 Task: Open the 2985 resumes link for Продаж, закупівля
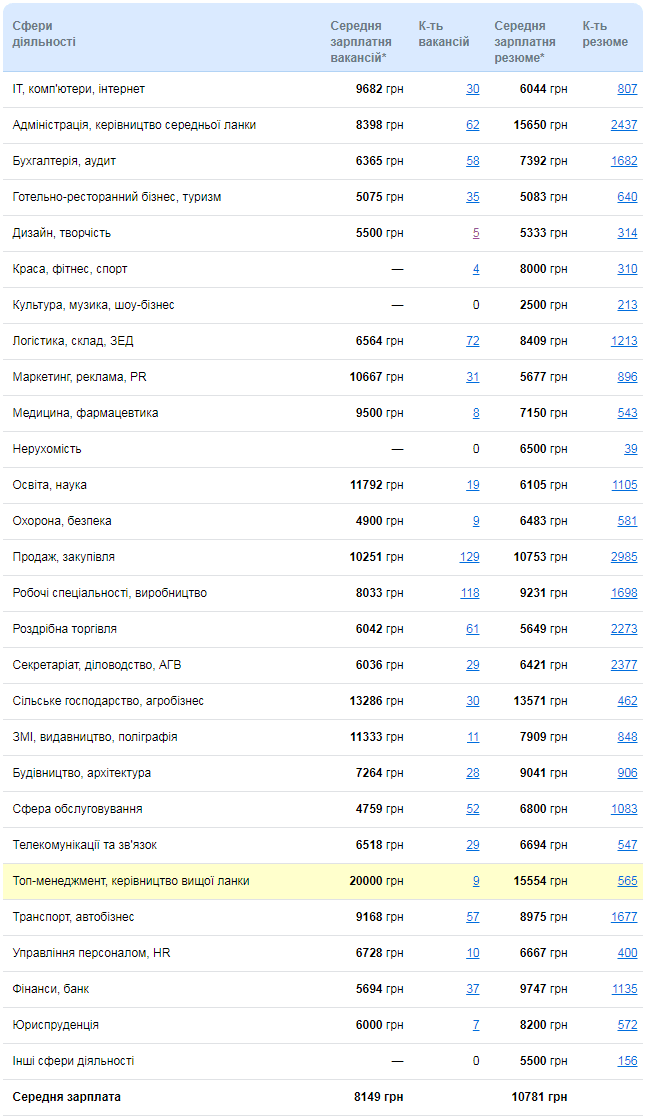click(624, 557)
